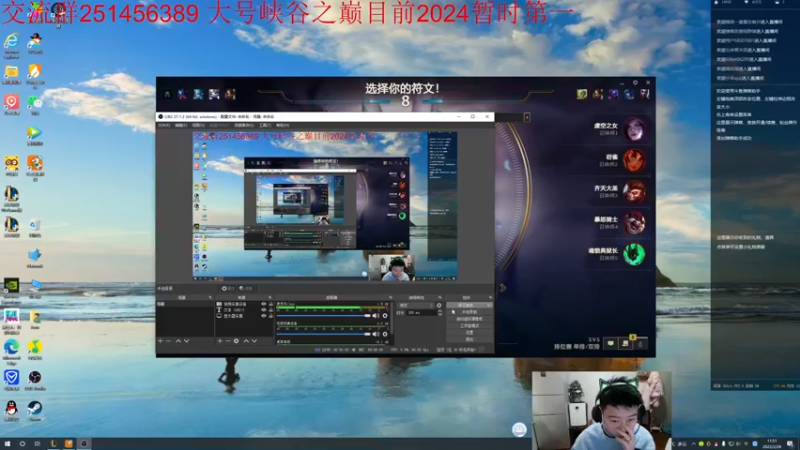The width and height of the screenshot is (800, 450).
Task: Open OBS Tools menu
Action: point(265,126)
